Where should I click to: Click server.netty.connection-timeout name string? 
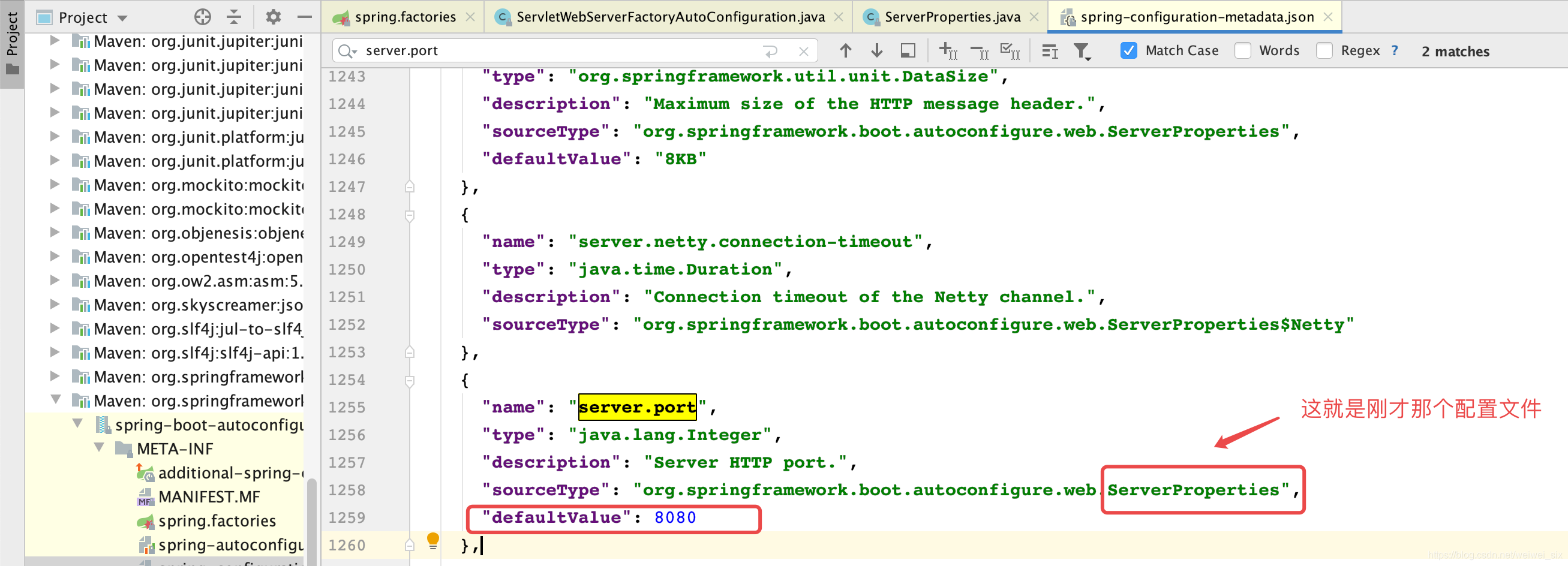746,242
